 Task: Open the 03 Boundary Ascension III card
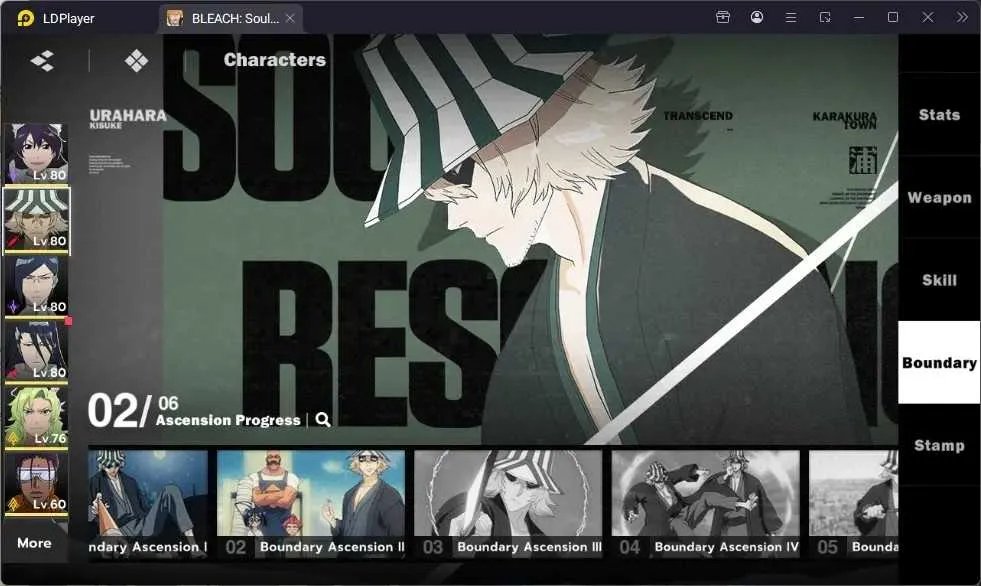coord(508,503)
